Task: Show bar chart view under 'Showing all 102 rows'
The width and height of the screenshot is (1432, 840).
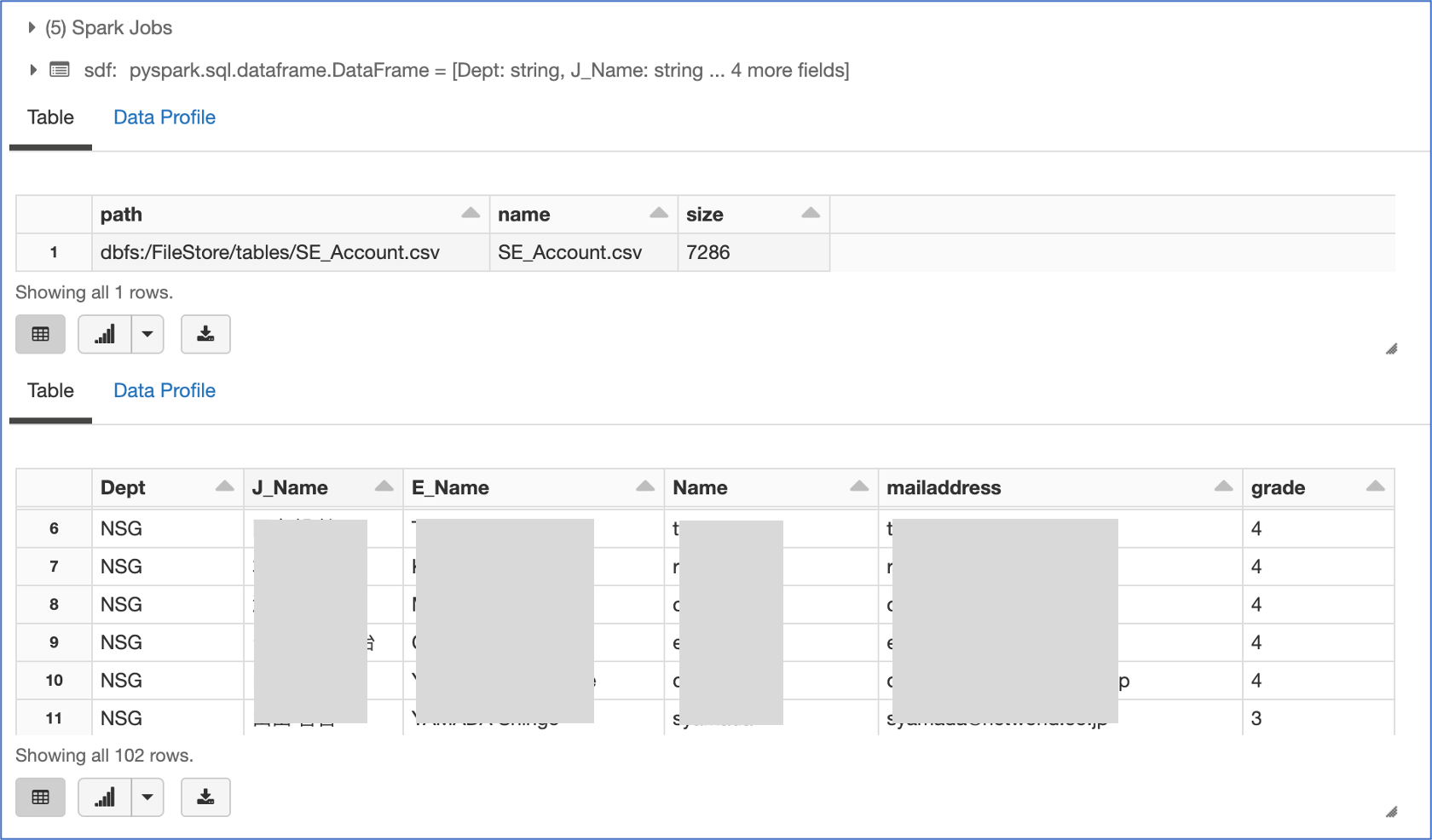Action: [105, 797]
